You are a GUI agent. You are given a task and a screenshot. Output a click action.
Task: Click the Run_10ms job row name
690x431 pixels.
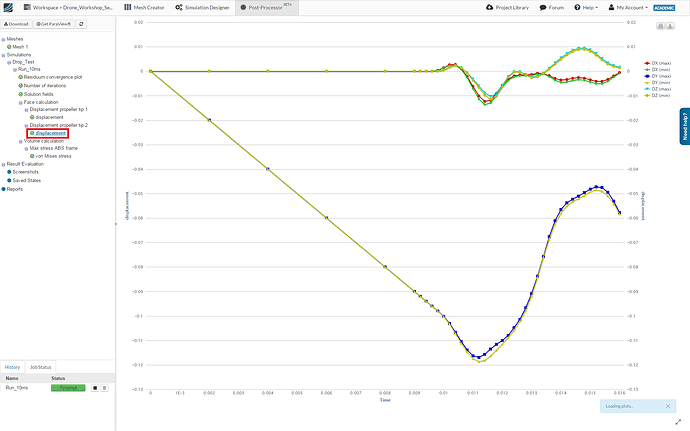[17, 388]
